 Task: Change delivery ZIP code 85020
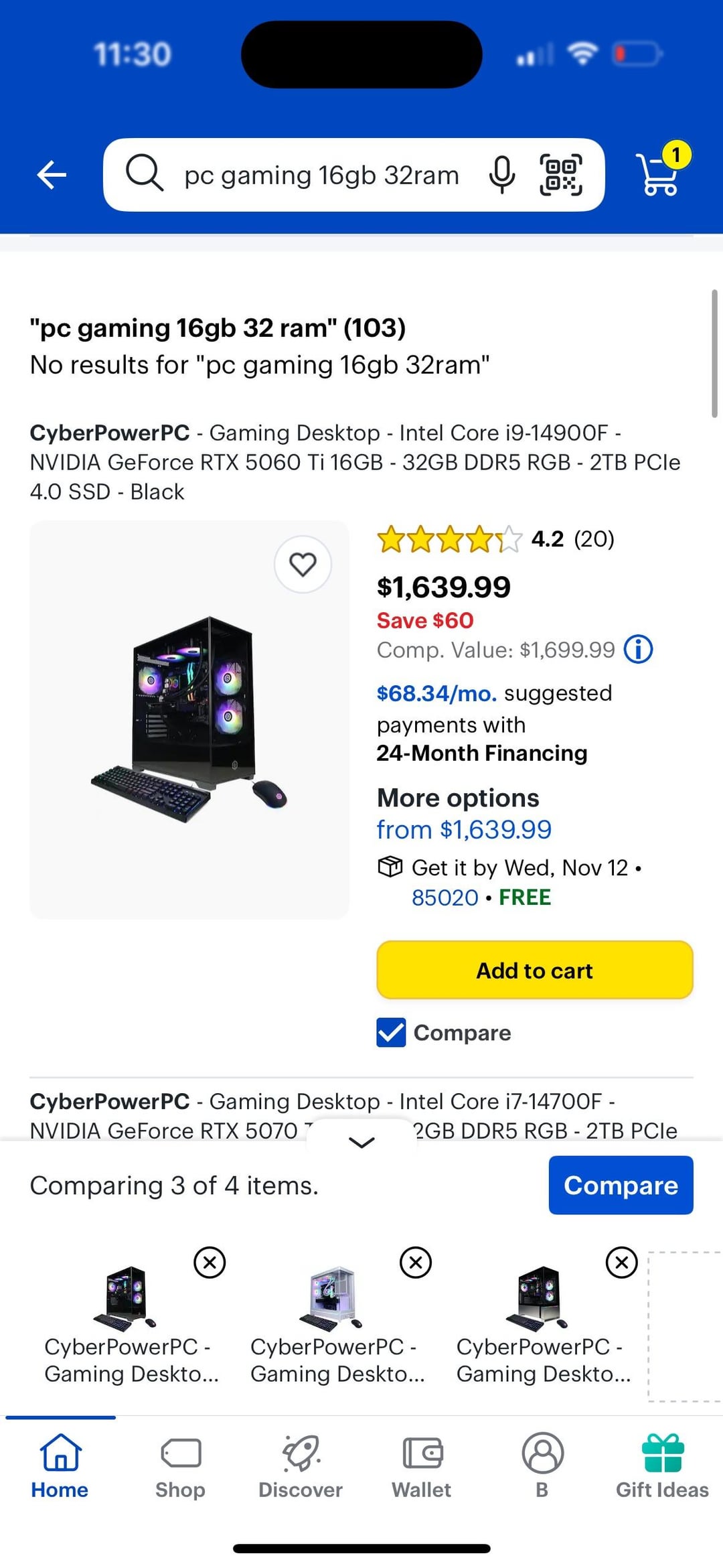pyautogui.click(x=445, y=898)
